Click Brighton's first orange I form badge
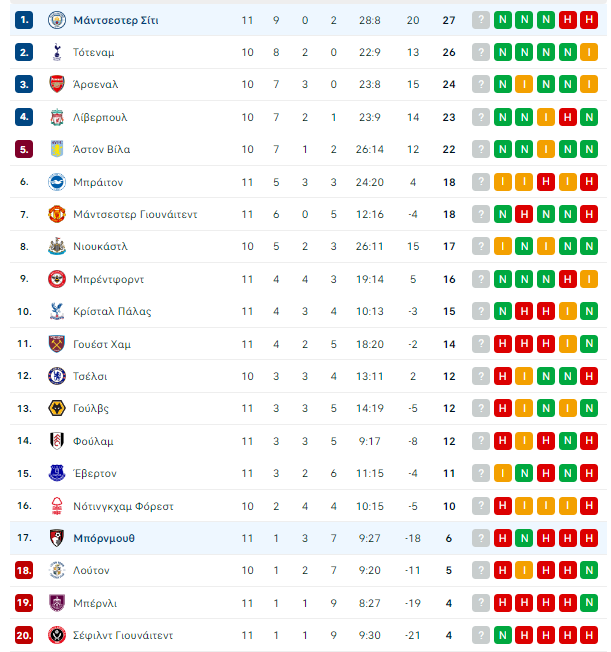Screen dimensions: 611x652 point(502,182)
